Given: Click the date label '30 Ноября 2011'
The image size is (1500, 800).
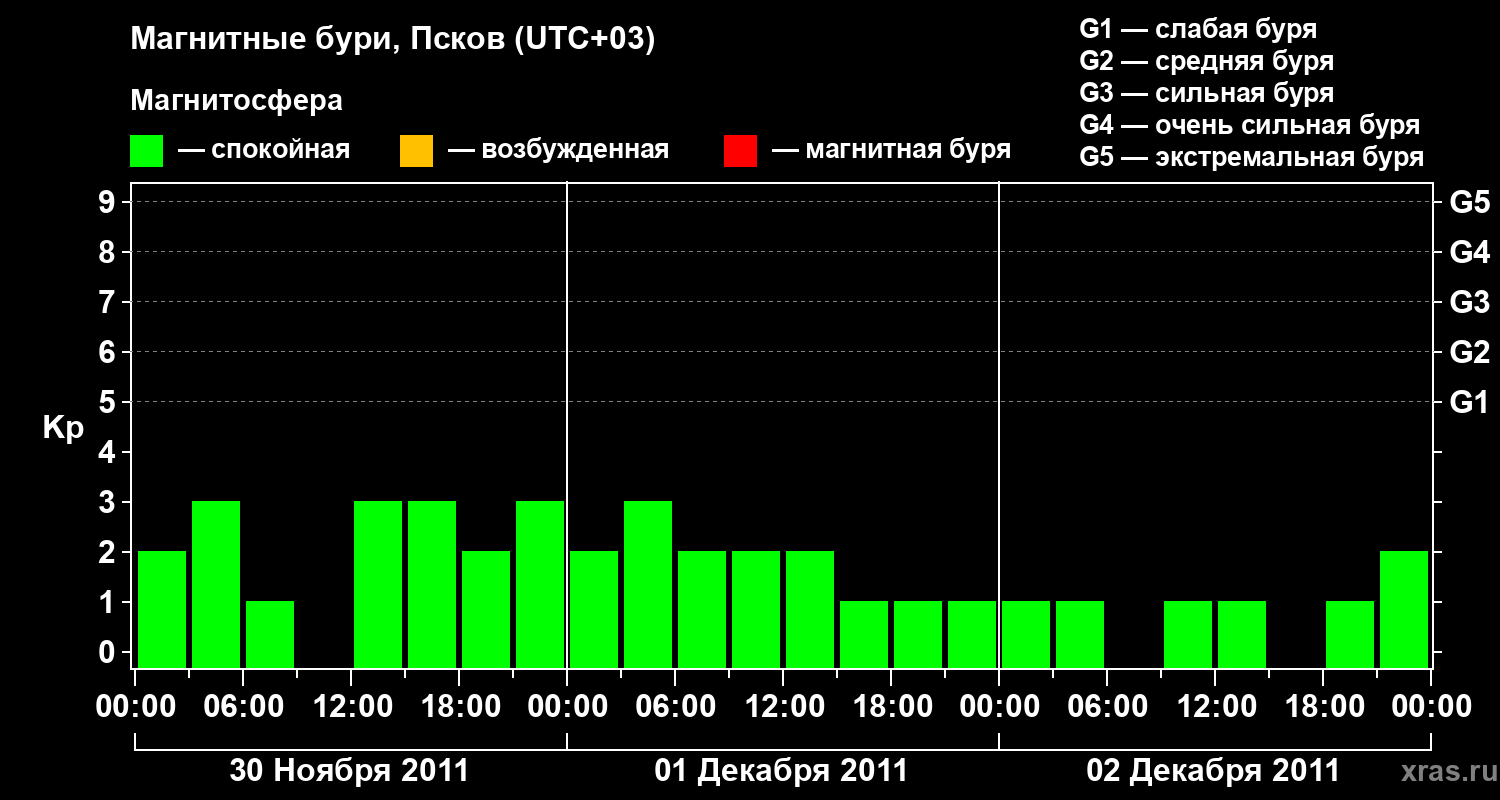Looking at the screenshot, I should (x=349, y=771).
